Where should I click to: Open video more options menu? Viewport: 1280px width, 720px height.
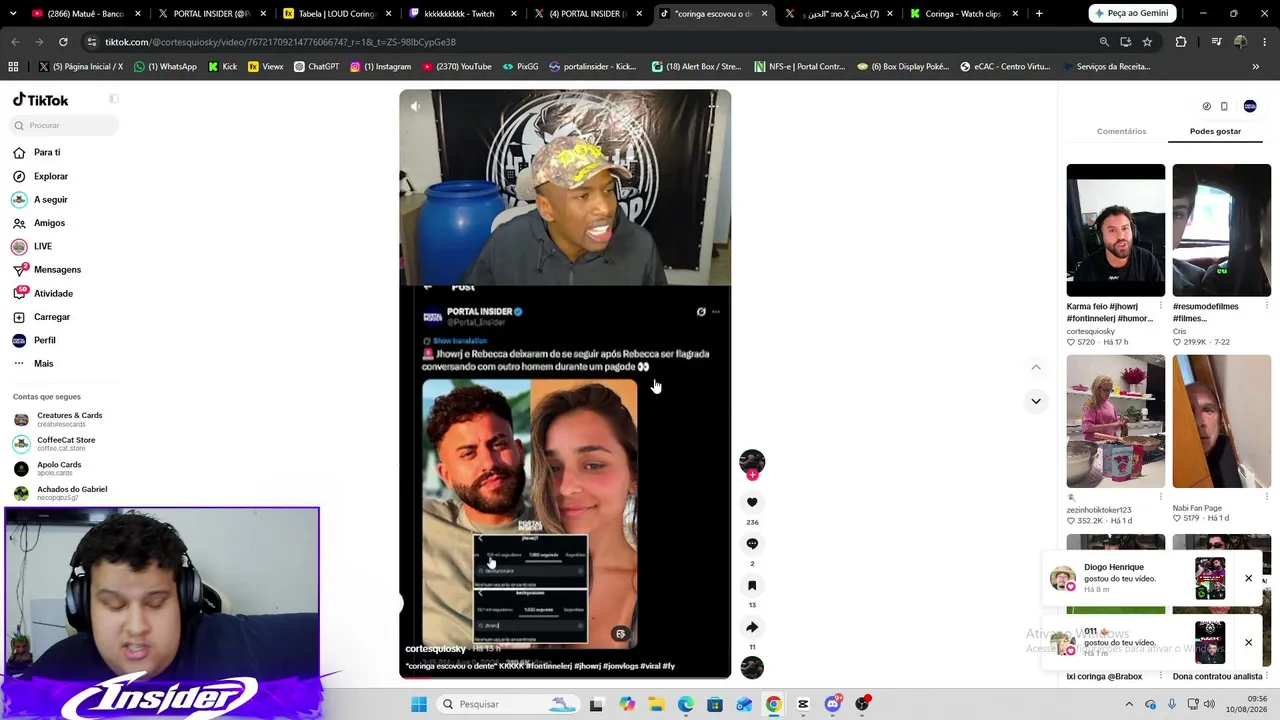714,106
